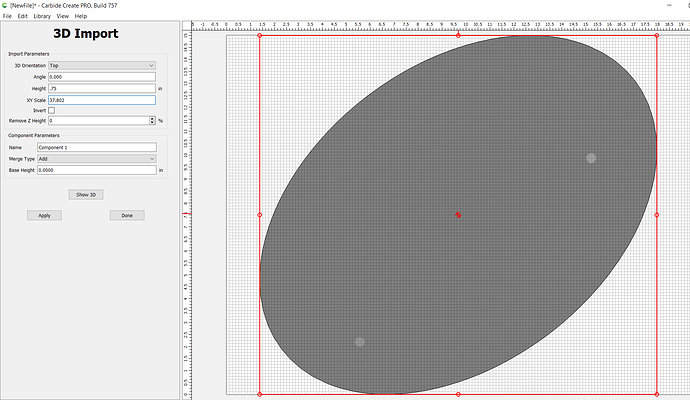Click the component Name field
Image resolution: width=690 pixels, height=400 pixels.
point(97,147)
